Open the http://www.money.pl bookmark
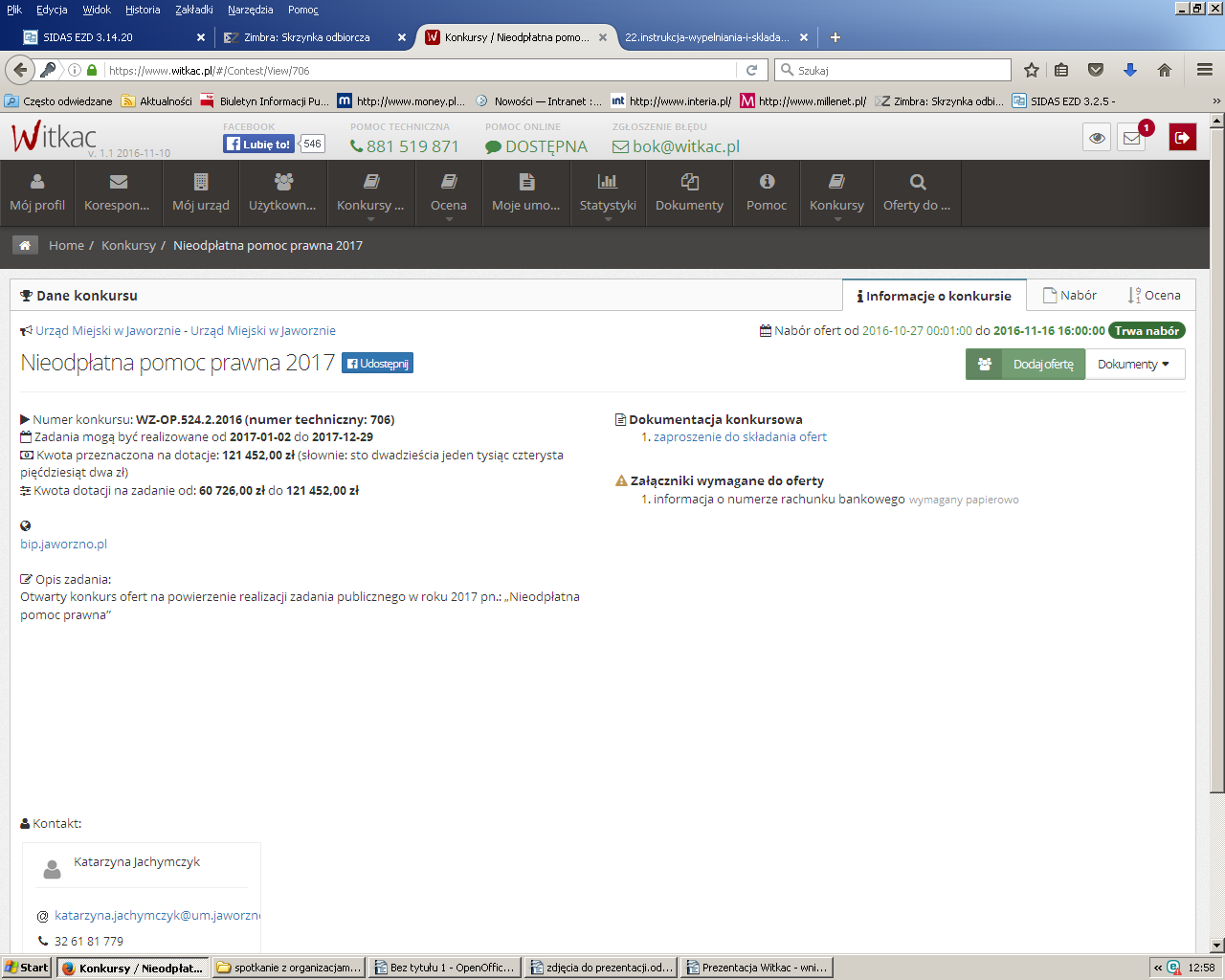This screenshot has width=1225, height=980. [x=402, y=100]
